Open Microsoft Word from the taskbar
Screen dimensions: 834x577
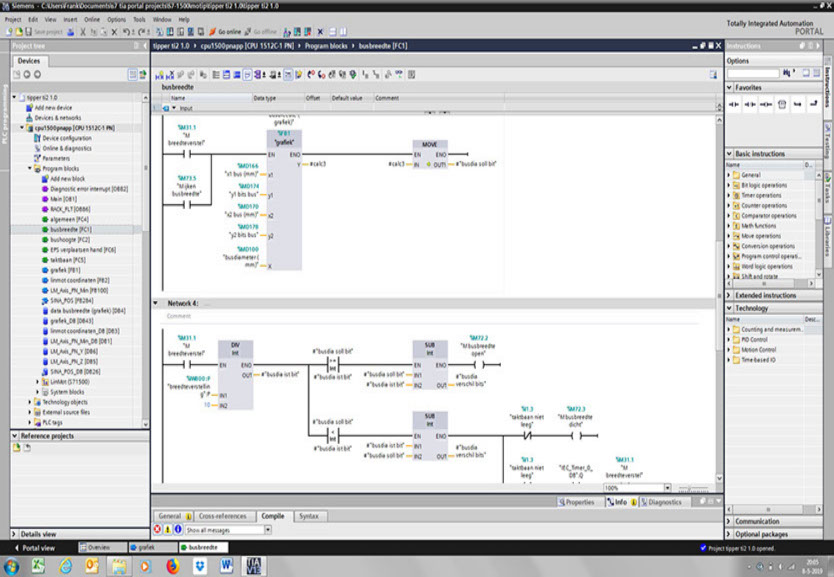click(227, 566)
